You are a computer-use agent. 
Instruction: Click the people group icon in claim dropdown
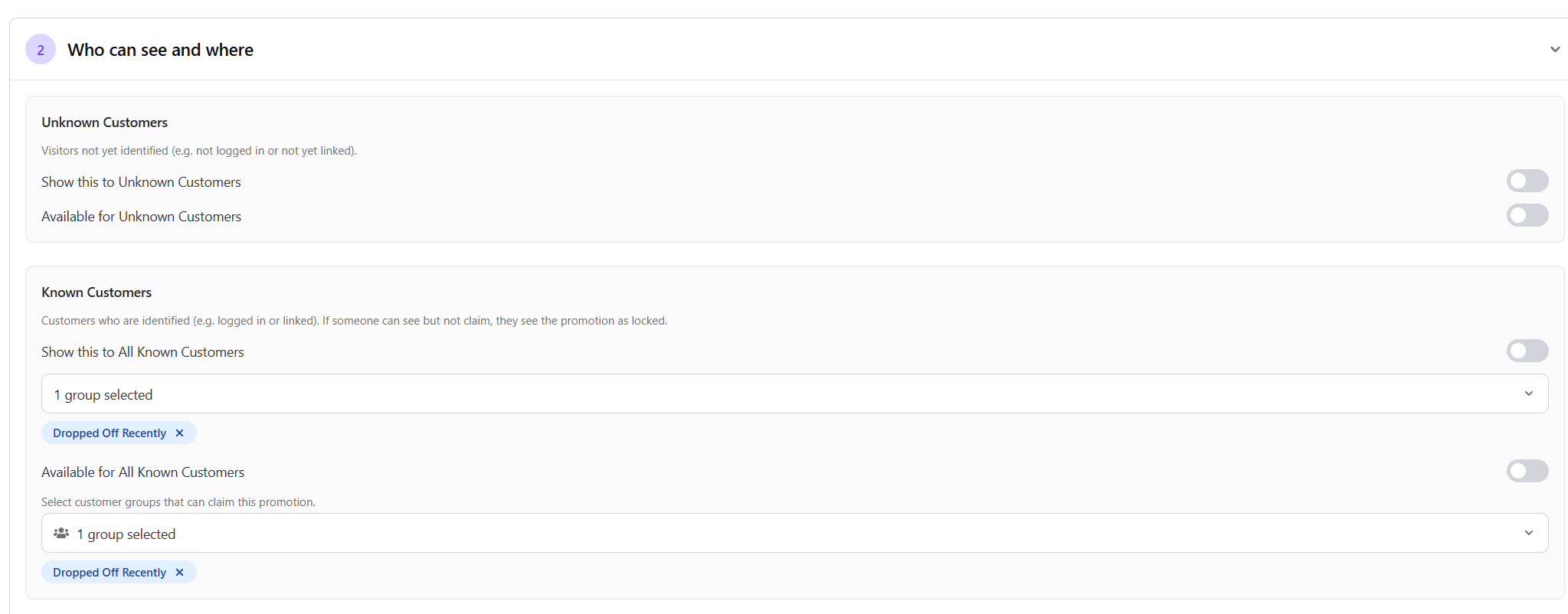(61, 534)
